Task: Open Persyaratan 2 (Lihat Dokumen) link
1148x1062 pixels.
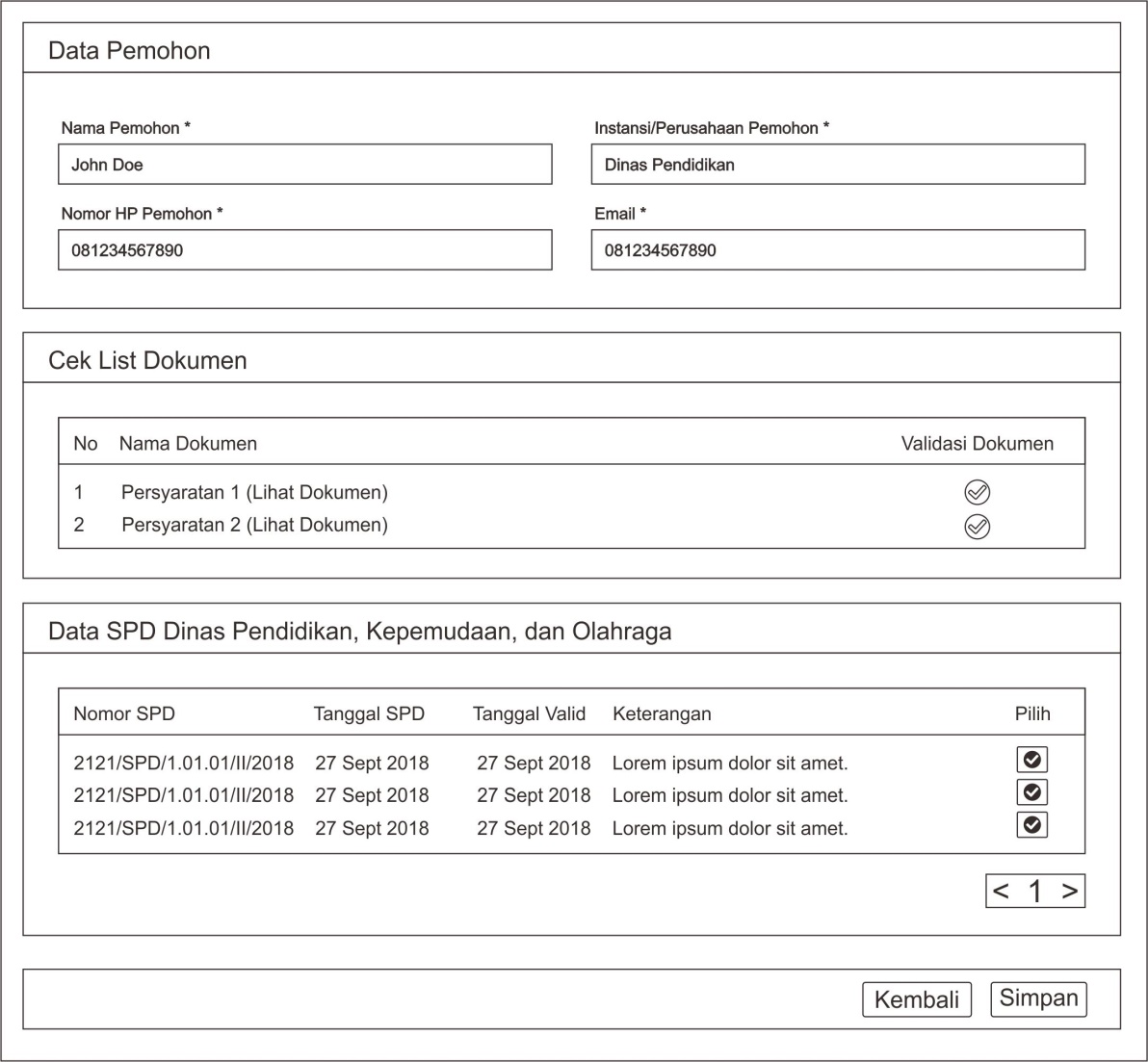Action: (x=254, y=526)
